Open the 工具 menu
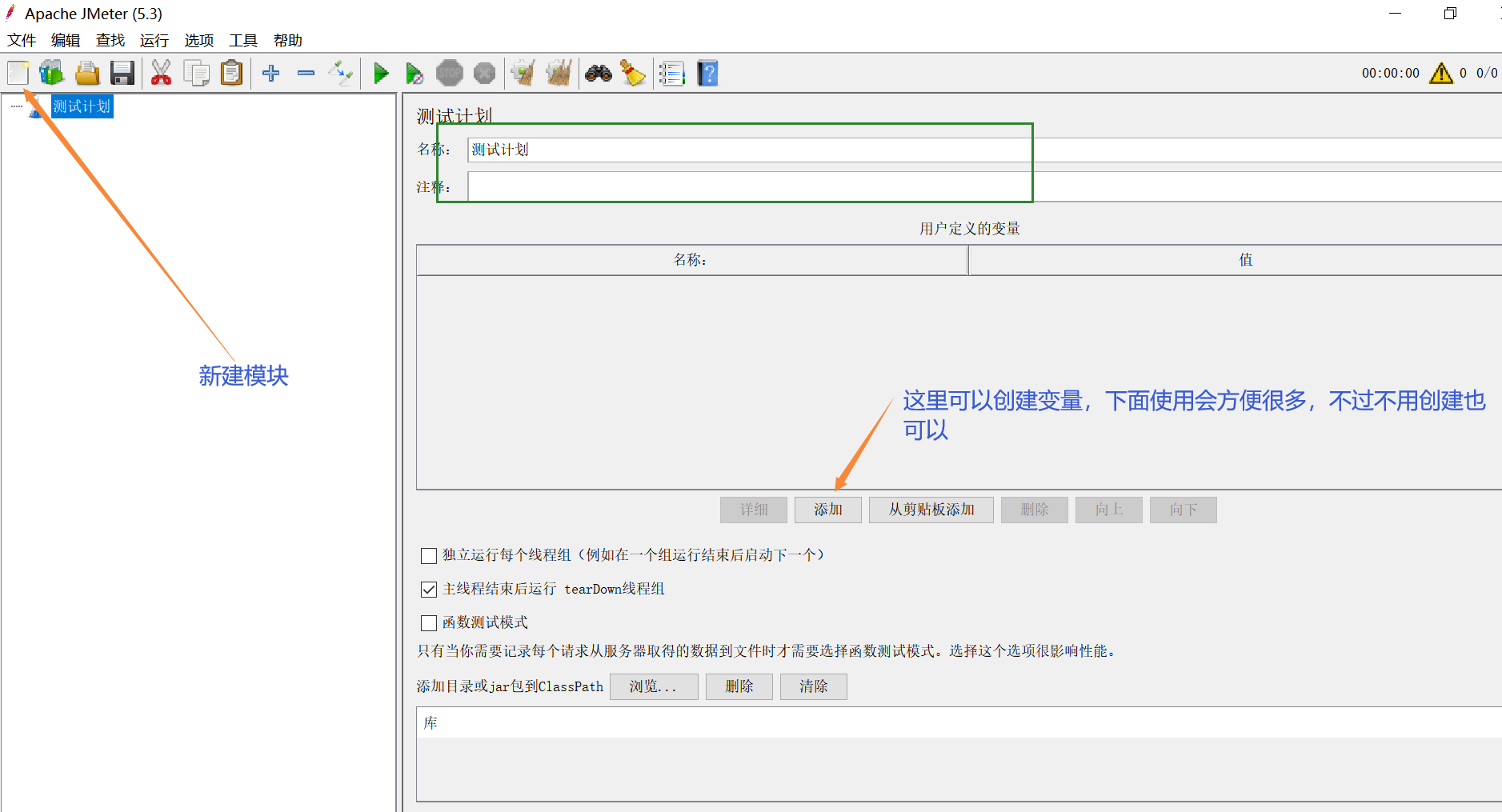1502x812 pixels. coord(242,40)
